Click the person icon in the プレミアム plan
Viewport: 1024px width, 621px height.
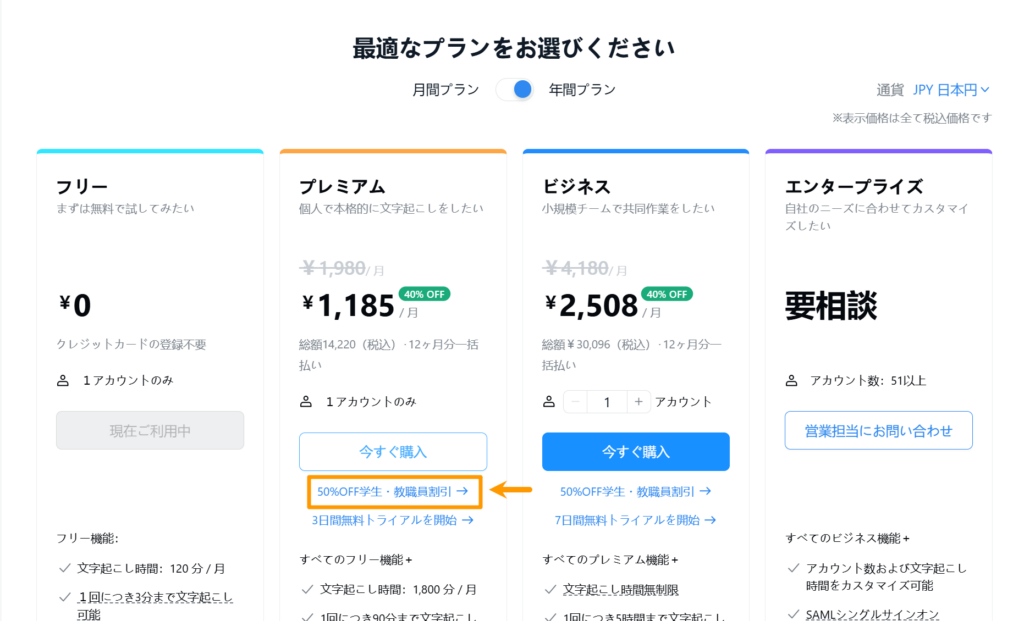click(306, 402)
